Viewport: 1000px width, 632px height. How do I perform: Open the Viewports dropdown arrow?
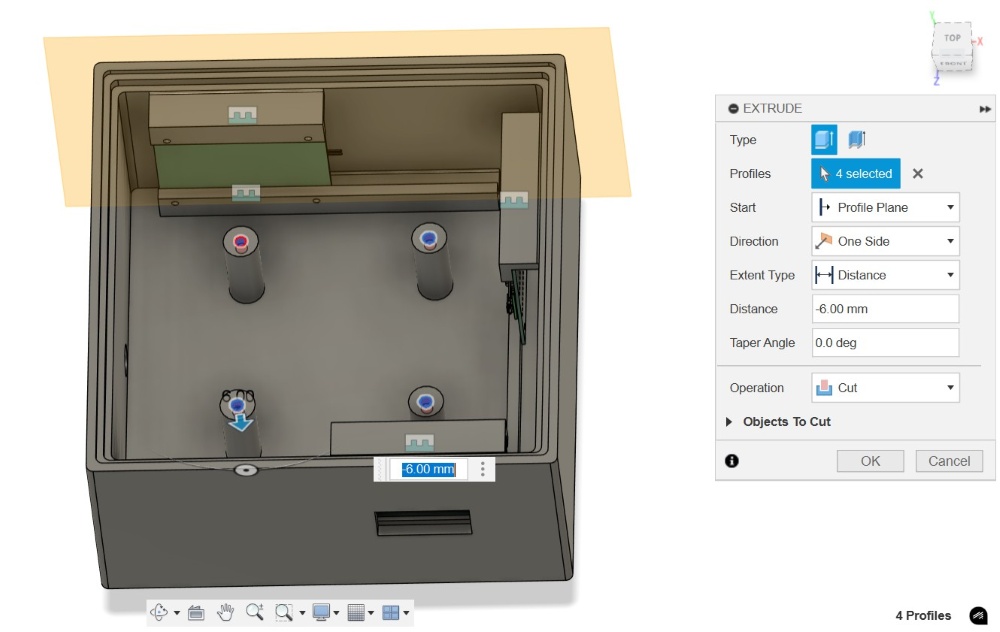pyautogui.click(x=406, y=614)
